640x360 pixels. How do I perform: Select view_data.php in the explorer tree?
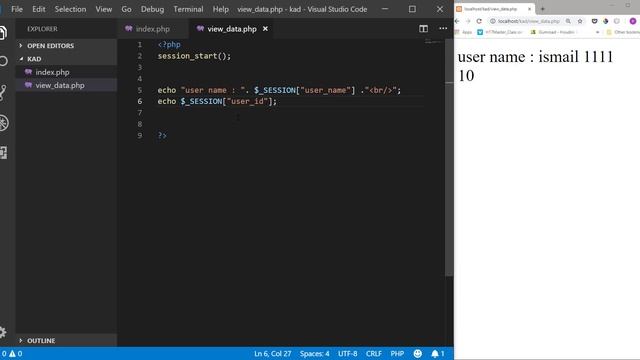[66, 85]
